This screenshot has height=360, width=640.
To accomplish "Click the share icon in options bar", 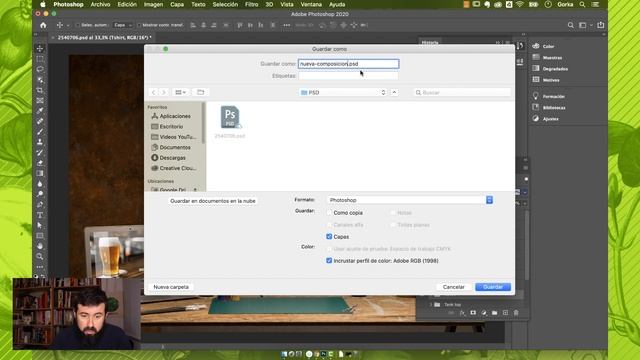I will pyautogui.click(x=600, y=25).
